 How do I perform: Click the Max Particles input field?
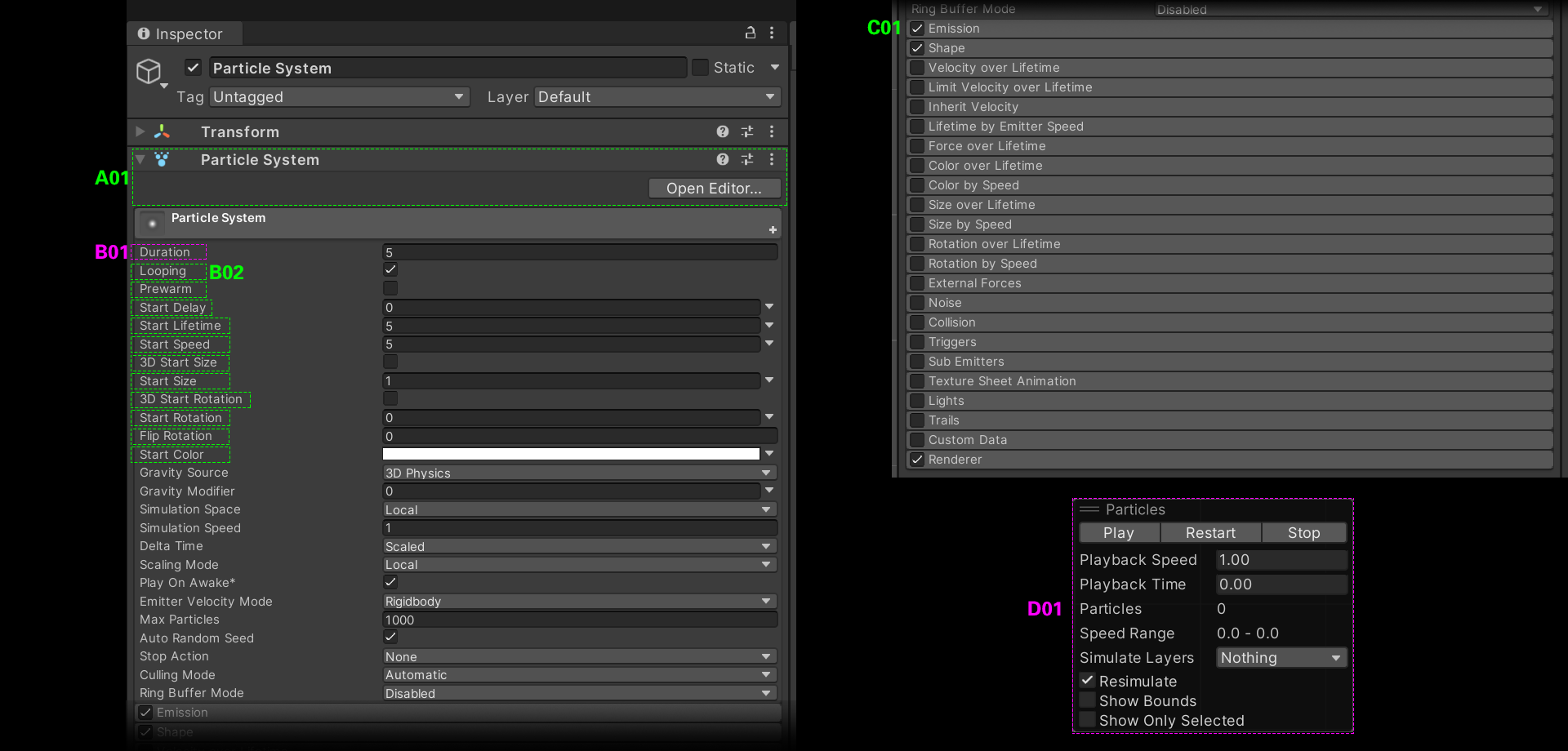pyautogui.click(x=580, y=620)
